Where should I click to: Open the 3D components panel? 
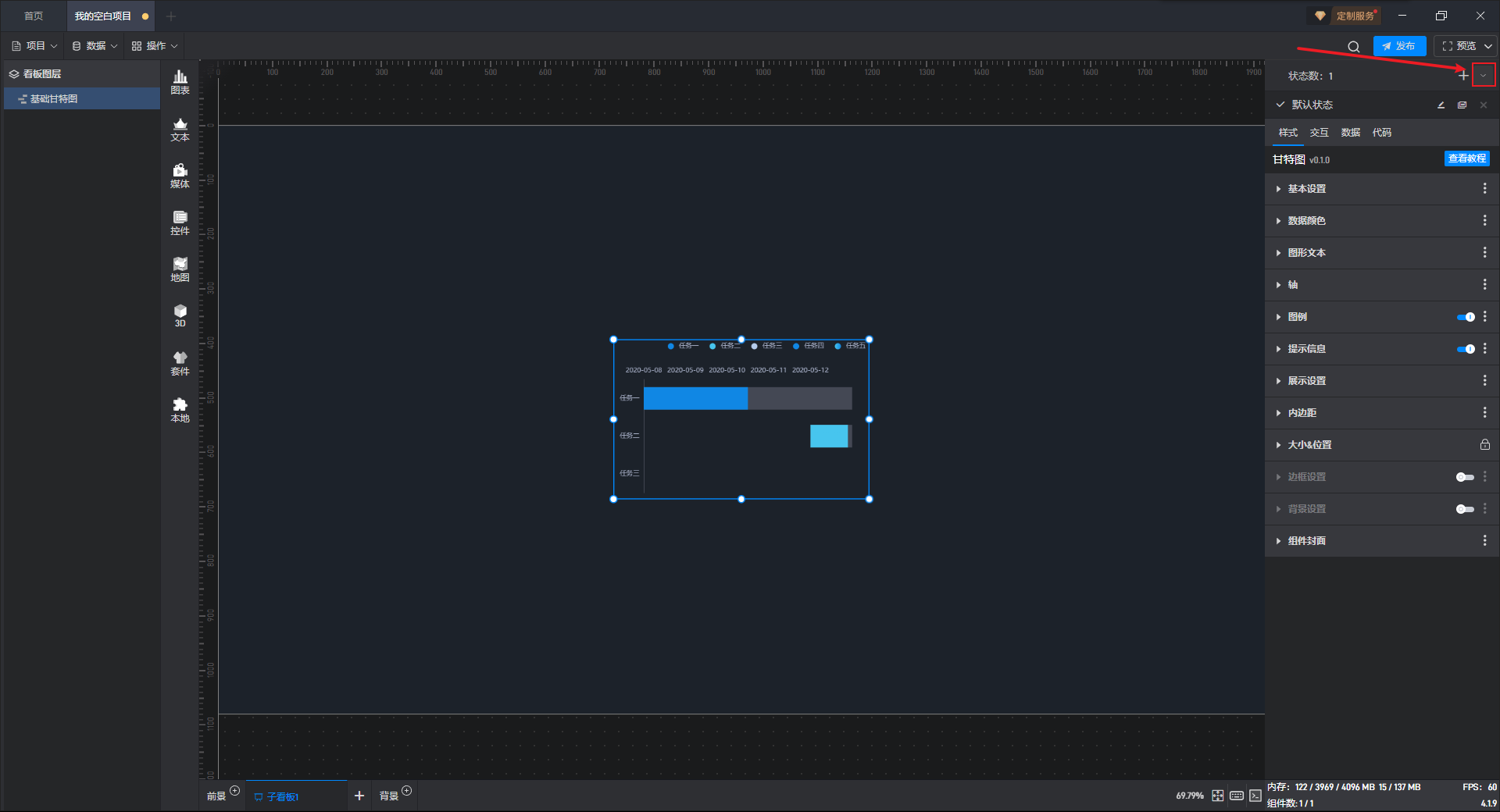(x=180, y=316)
